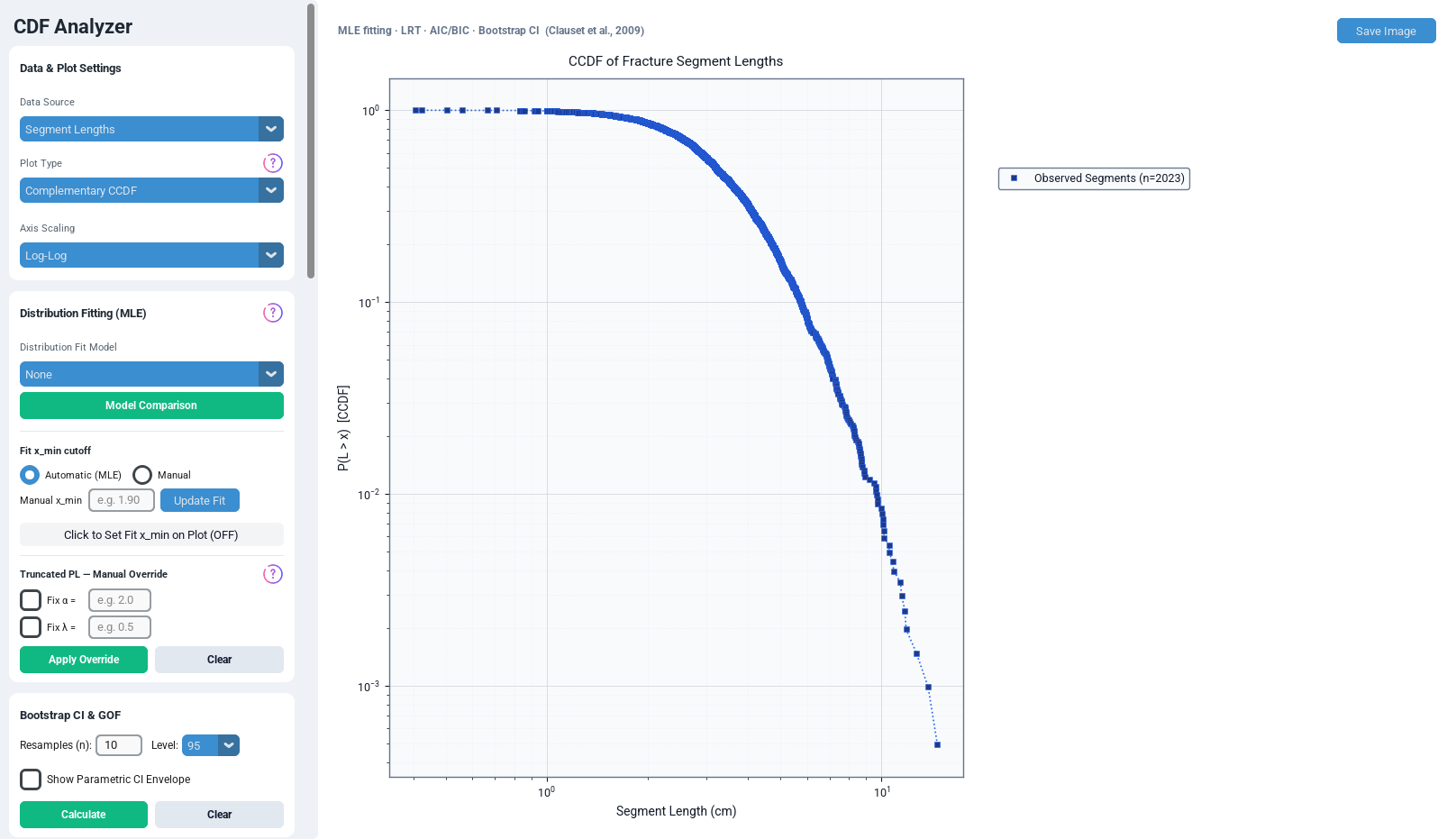Click the Calculate bootstrap button
Image resolution: width=1456 pixels, height=839 pixels.
click(84, 815)
